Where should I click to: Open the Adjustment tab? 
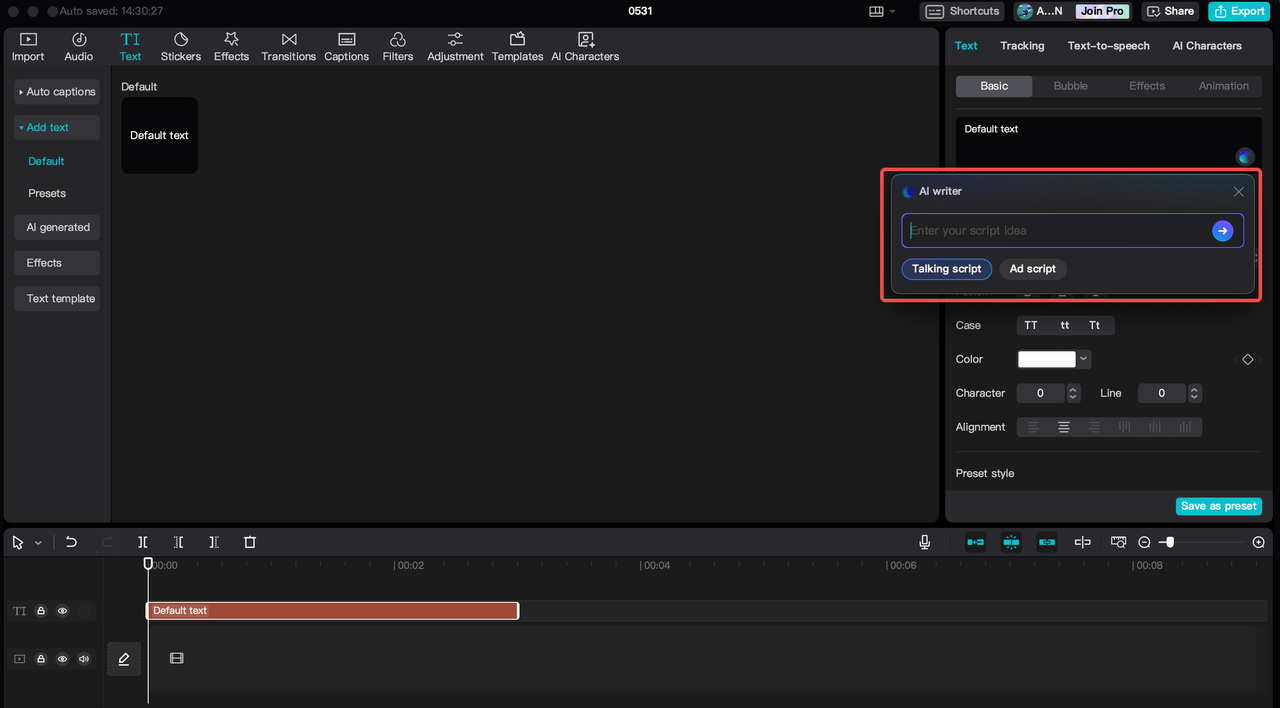tap(455, 46)
